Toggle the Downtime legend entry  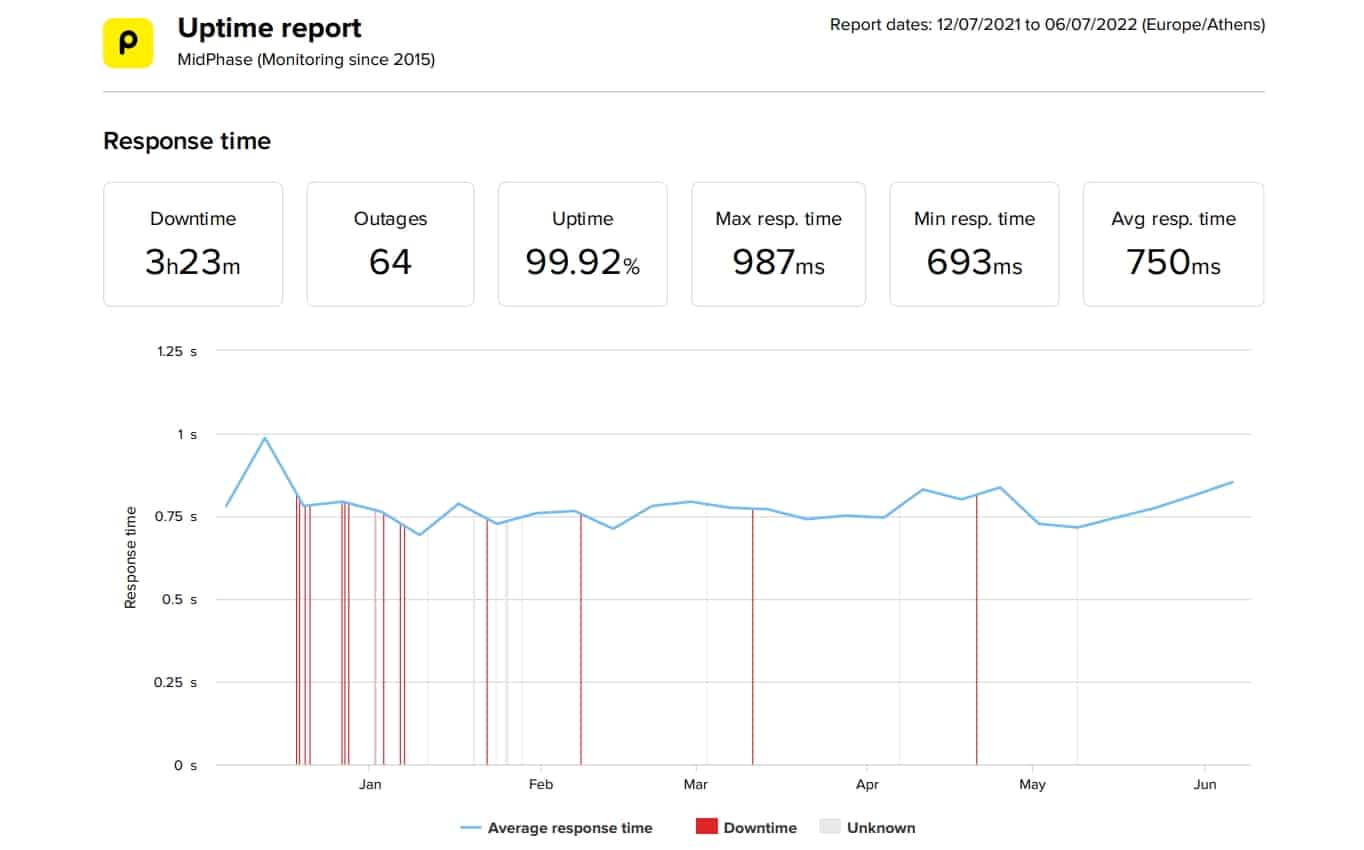(746, 828)
